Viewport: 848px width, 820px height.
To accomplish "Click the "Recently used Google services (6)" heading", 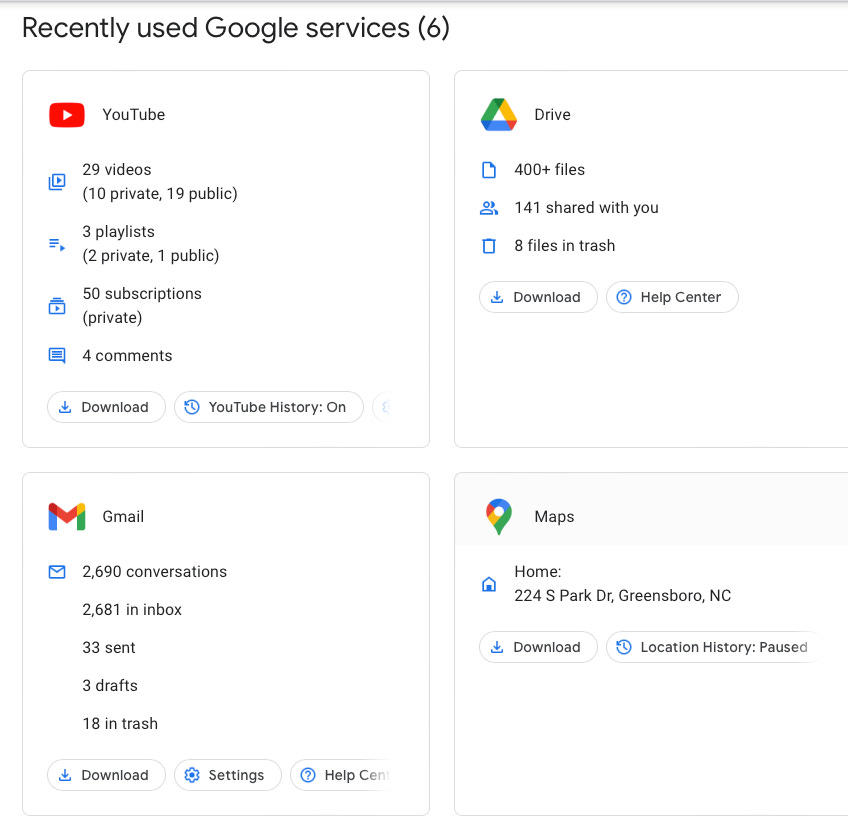I will tap(236, 28).
